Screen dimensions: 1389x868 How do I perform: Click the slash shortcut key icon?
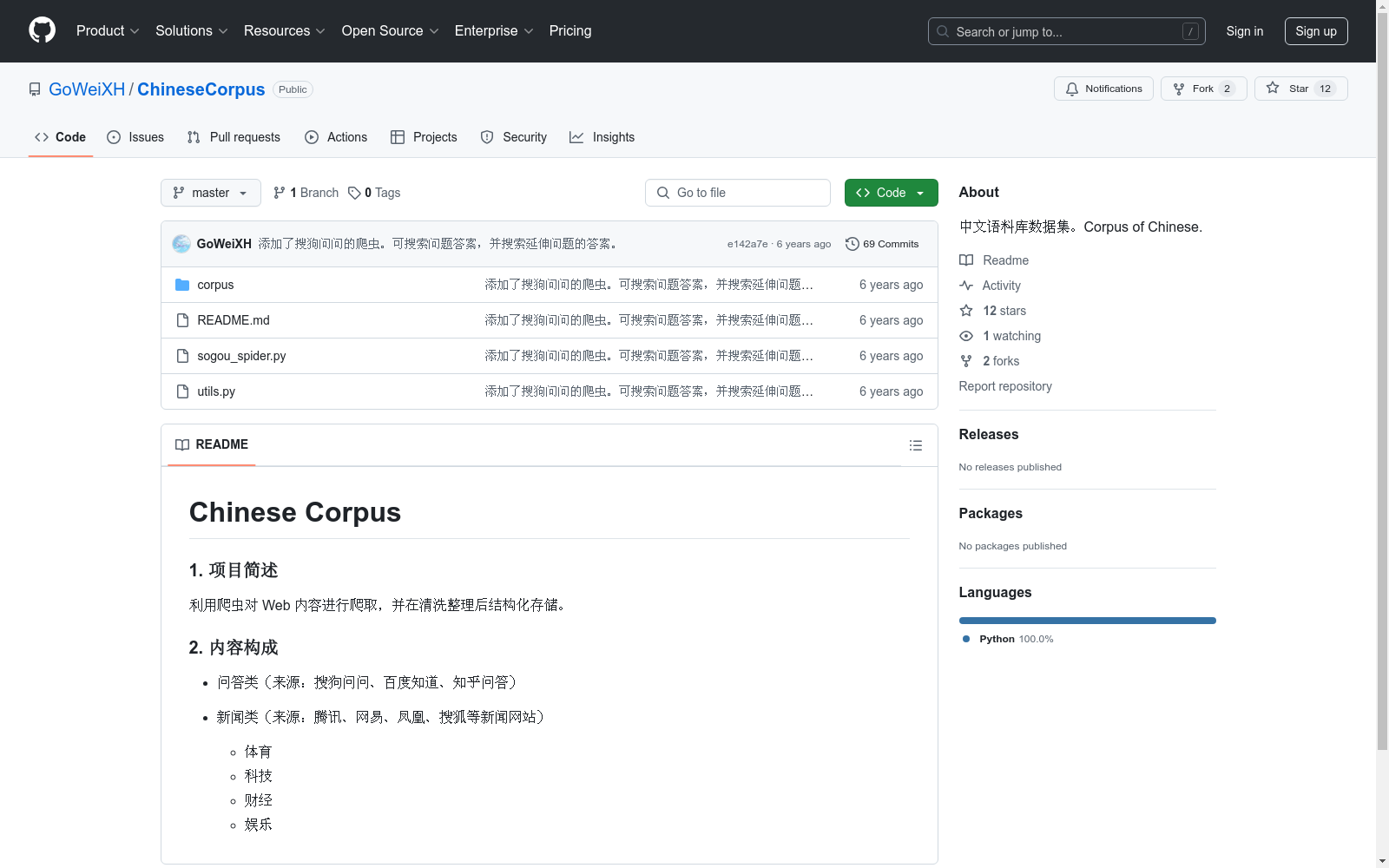(1190, 31)
